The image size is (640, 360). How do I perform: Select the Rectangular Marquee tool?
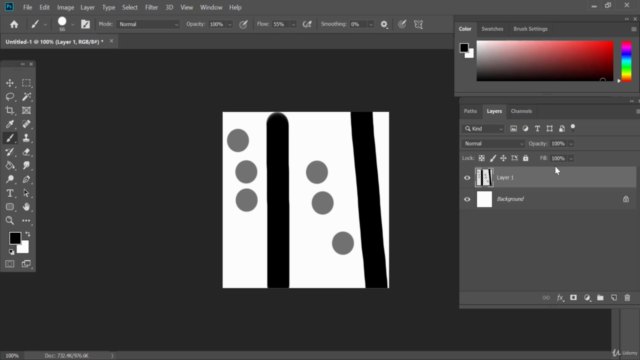pyautogui.click(x=26, y=83)
